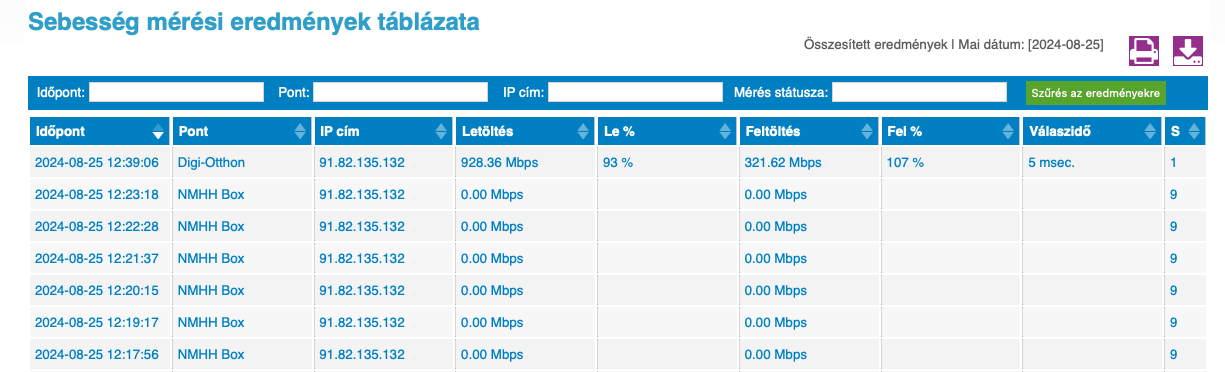This screenshot has width=1225, height=372.
Task: Sort by Le % column arrows
Action: [x=726, y=132]
